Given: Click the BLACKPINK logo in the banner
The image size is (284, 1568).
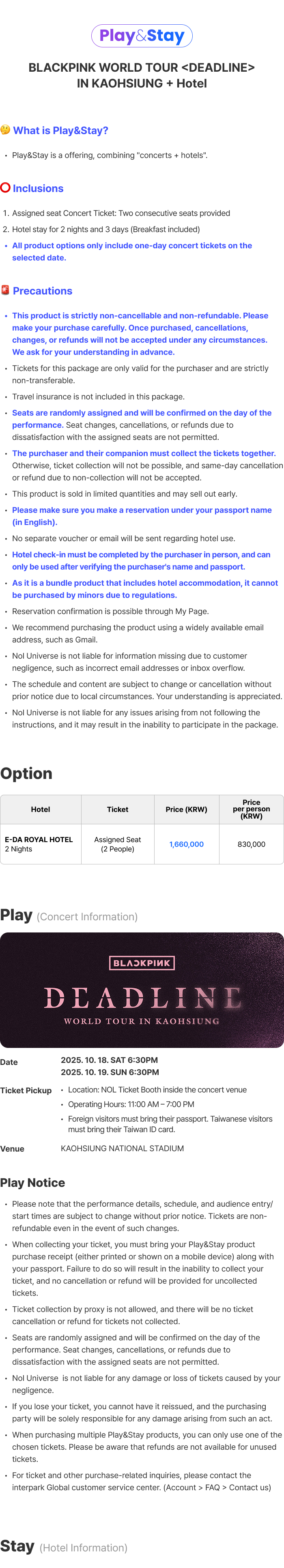Looking at the screenshot, I should 141,962.
